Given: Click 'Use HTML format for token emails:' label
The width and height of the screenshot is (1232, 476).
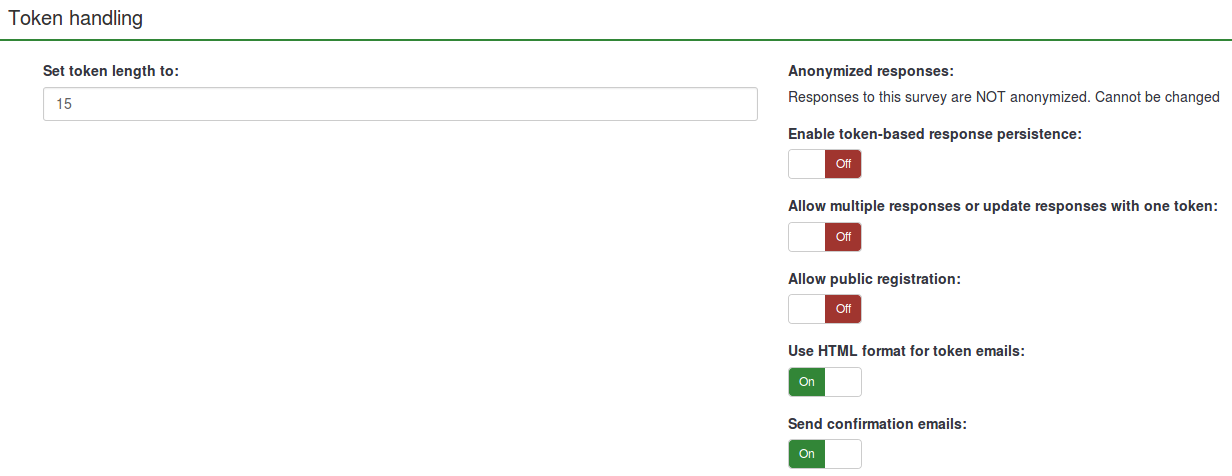Looking at the screenshot, I should (x=906, y=351).
